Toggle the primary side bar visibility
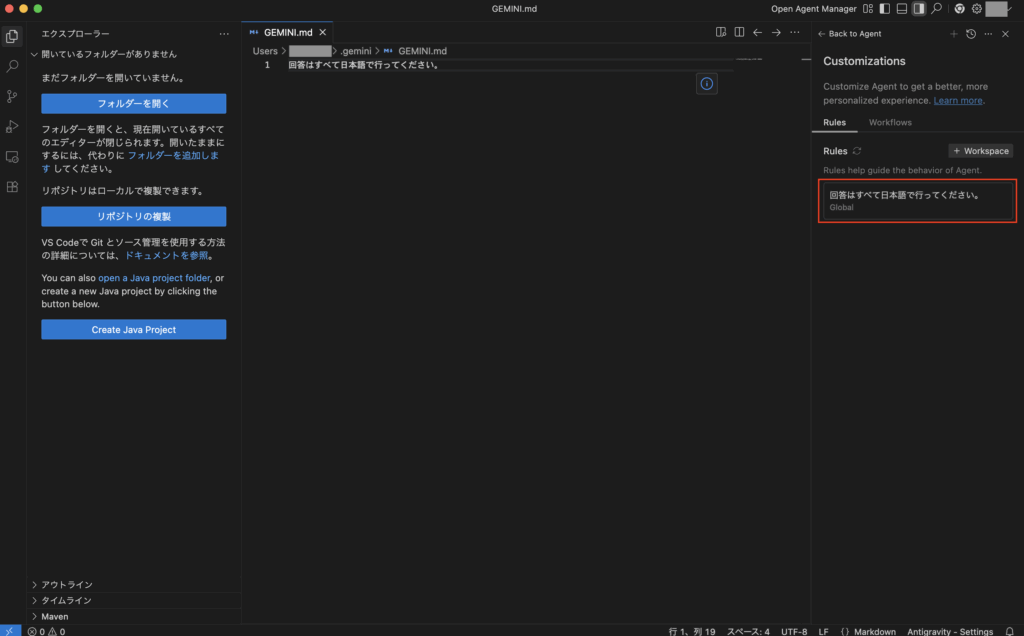1024x636 pixels. [885, 9]
